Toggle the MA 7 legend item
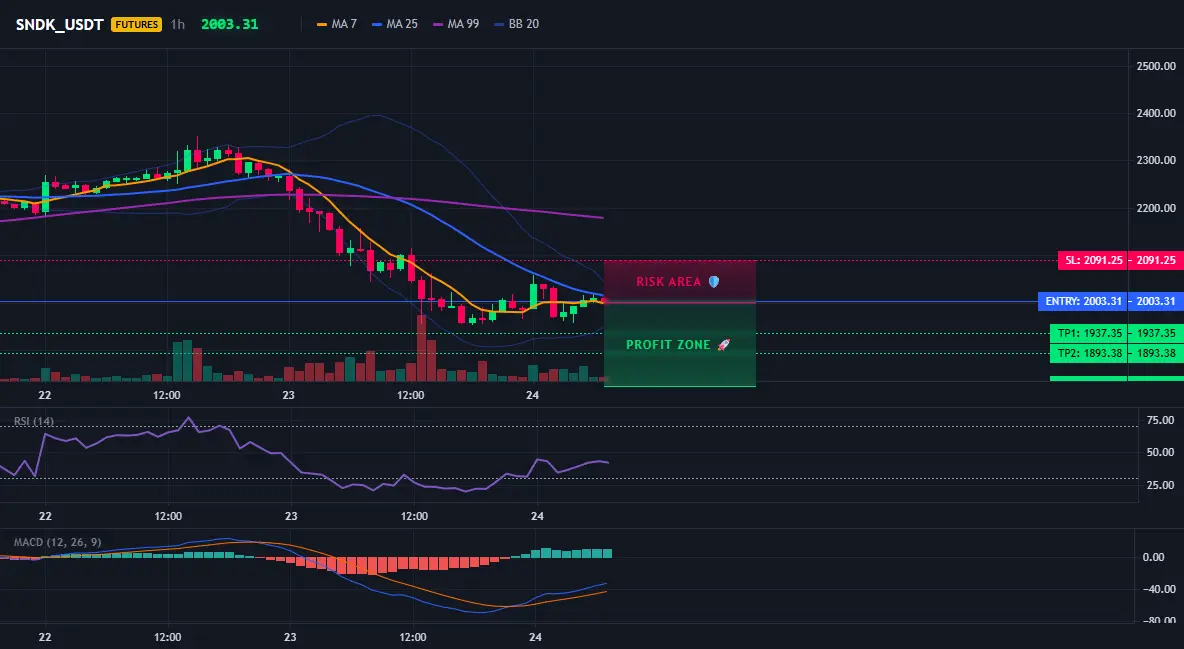This screenshot has height=649, width=1184. click(337, 24)
